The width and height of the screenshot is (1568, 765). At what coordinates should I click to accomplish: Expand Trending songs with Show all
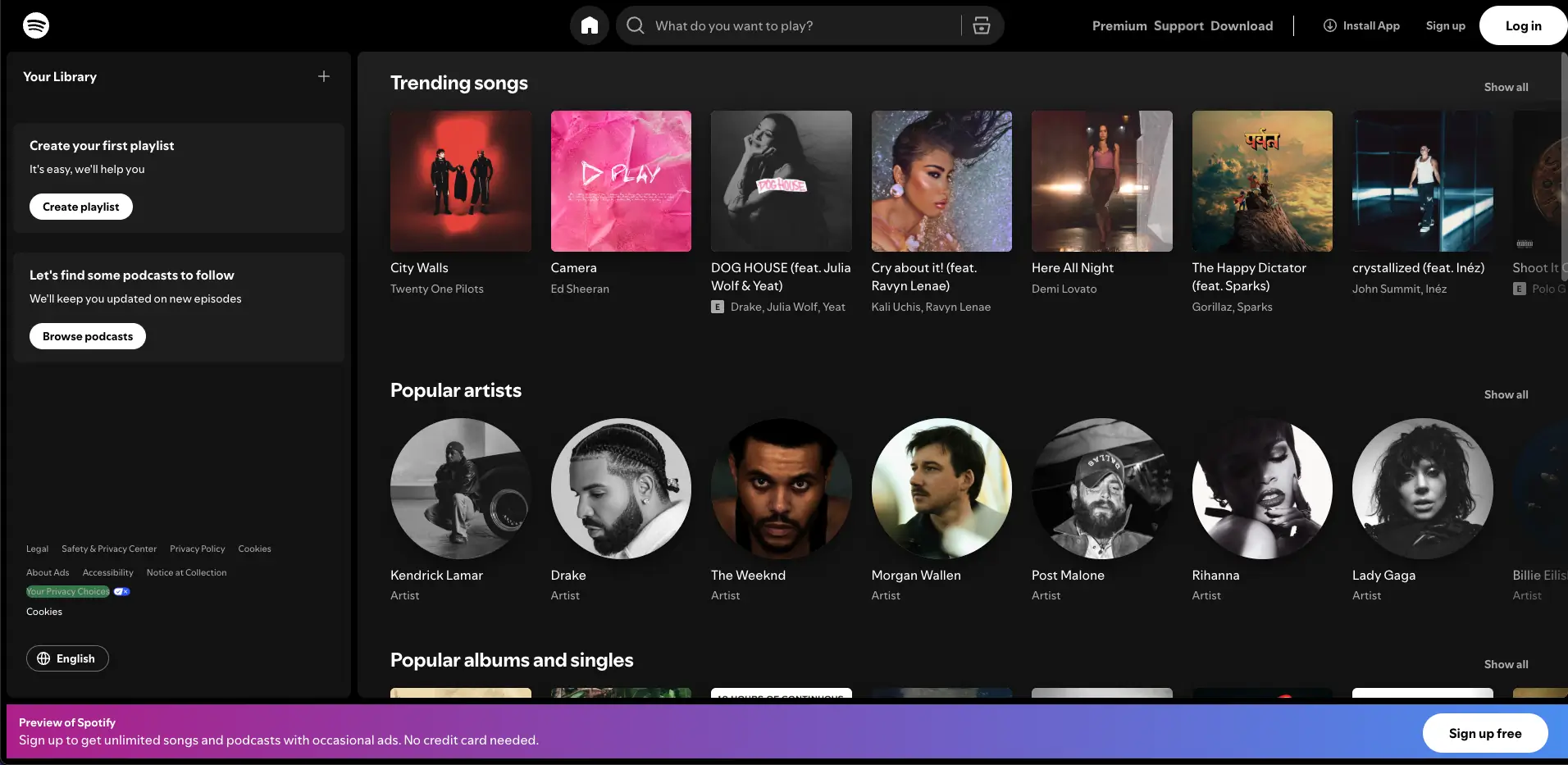point(1506,87)
